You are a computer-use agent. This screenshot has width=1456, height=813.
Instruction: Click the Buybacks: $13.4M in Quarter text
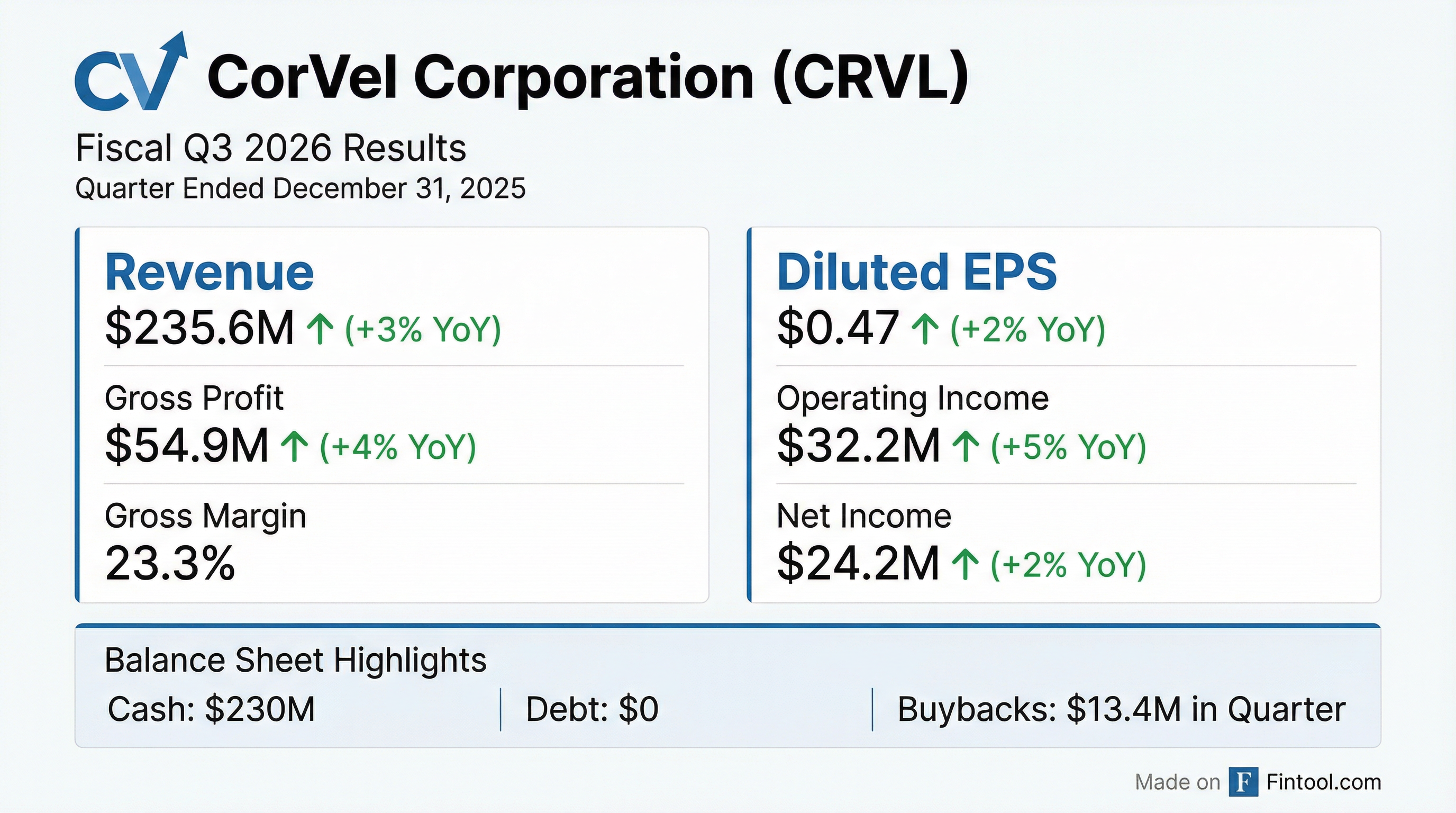click(x=1121, y=709)
